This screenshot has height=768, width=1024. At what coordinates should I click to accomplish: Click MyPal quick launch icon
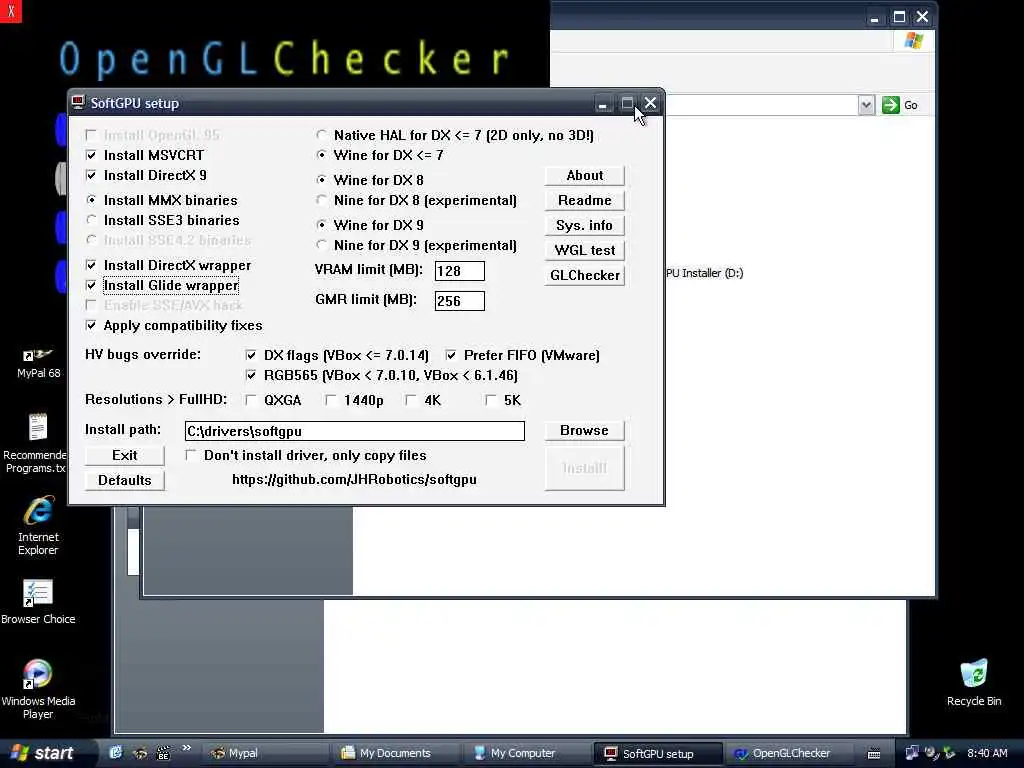point(140,753)
